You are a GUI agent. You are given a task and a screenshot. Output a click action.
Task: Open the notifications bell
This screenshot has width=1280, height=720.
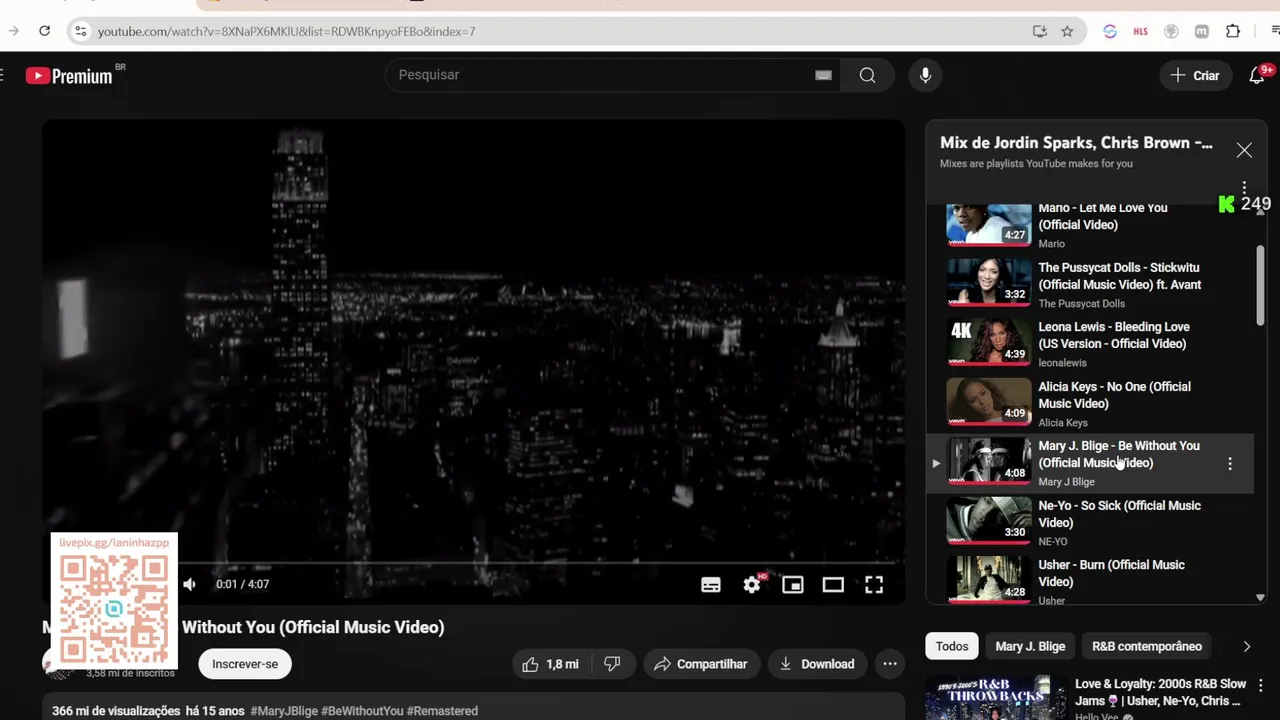click(1257, 76)
